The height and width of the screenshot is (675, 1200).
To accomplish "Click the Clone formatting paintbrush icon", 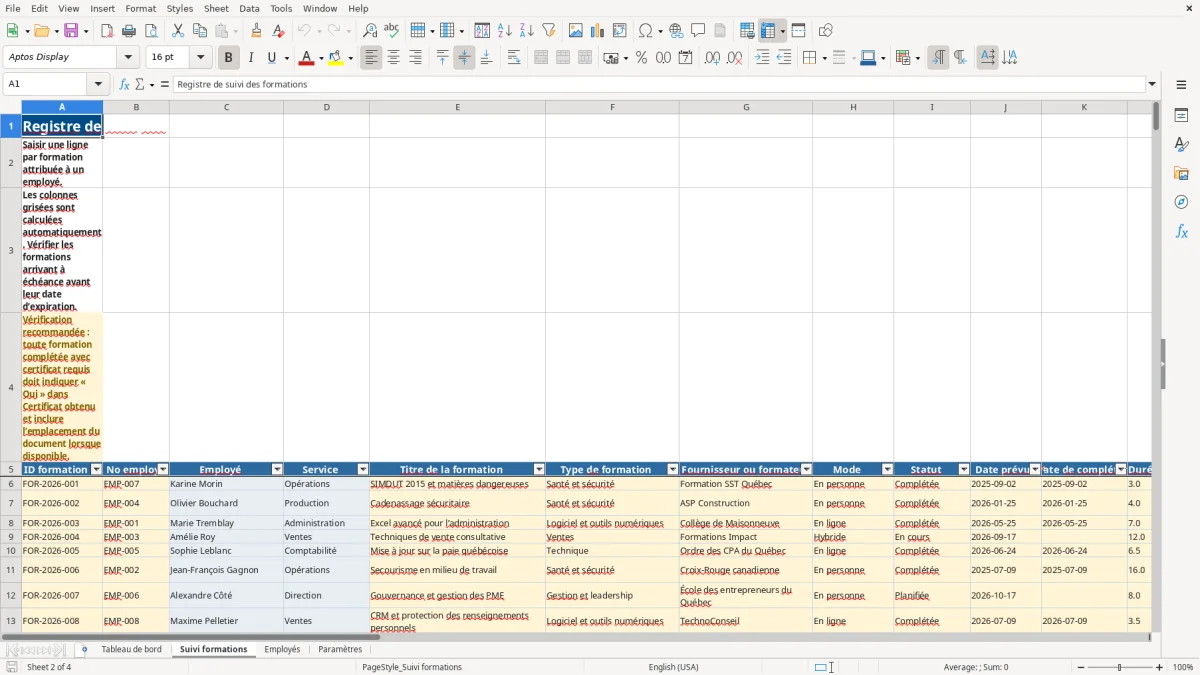I will pos(256,31).
